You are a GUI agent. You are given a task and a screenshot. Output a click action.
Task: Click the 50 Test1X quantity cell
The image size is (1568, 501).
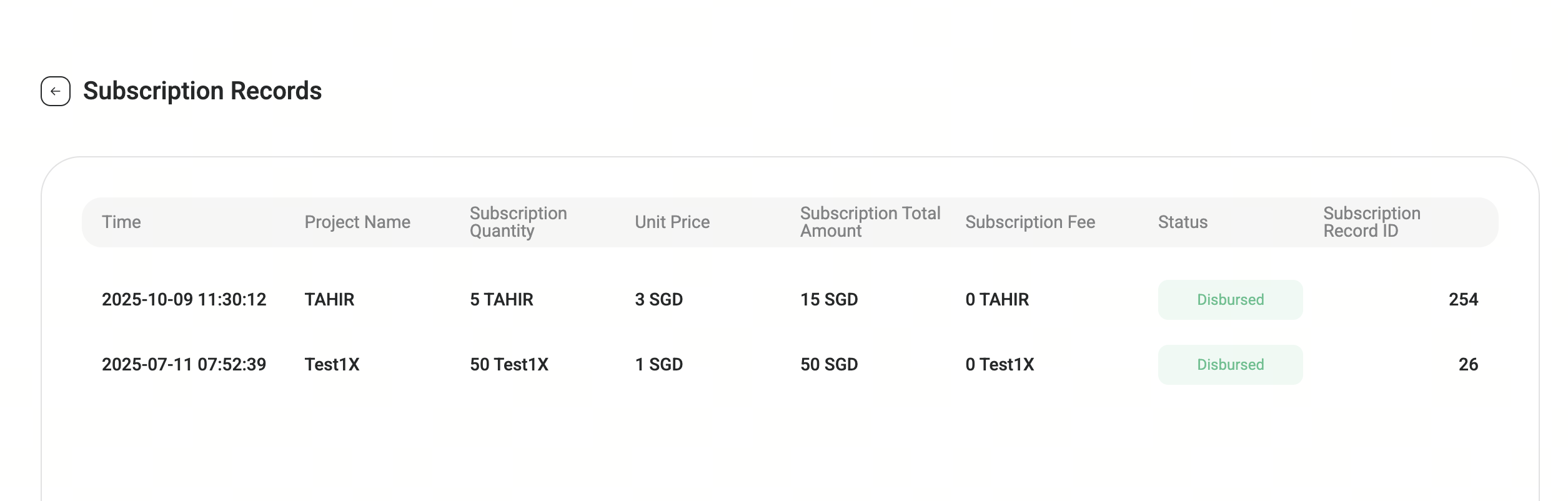pyautogui.click(x=509, y=365)
